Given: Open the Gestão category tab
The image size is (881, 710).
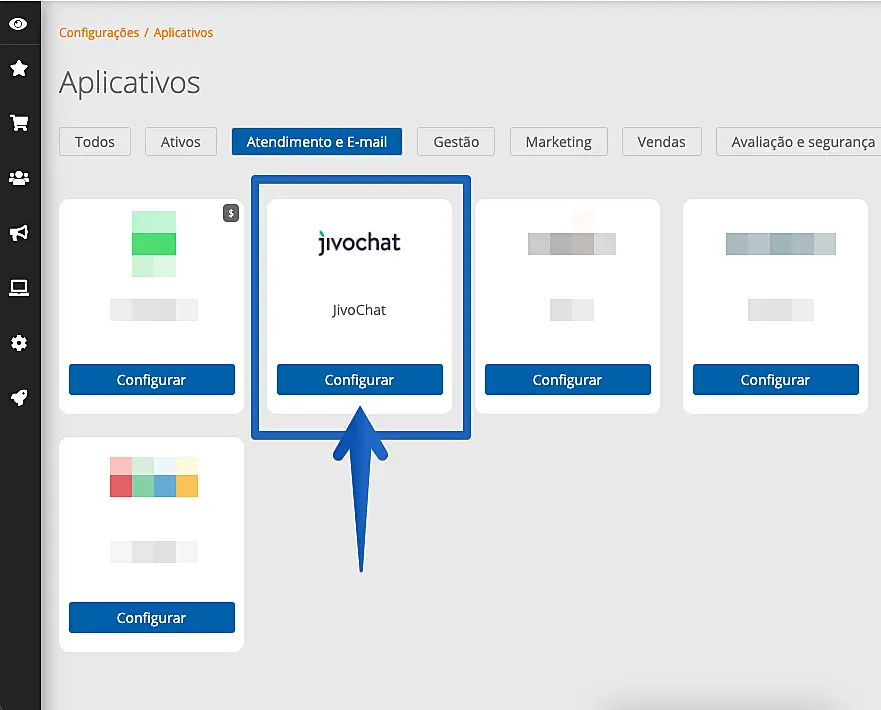Looking at the screenshot, I should click(x=456, y=142).
